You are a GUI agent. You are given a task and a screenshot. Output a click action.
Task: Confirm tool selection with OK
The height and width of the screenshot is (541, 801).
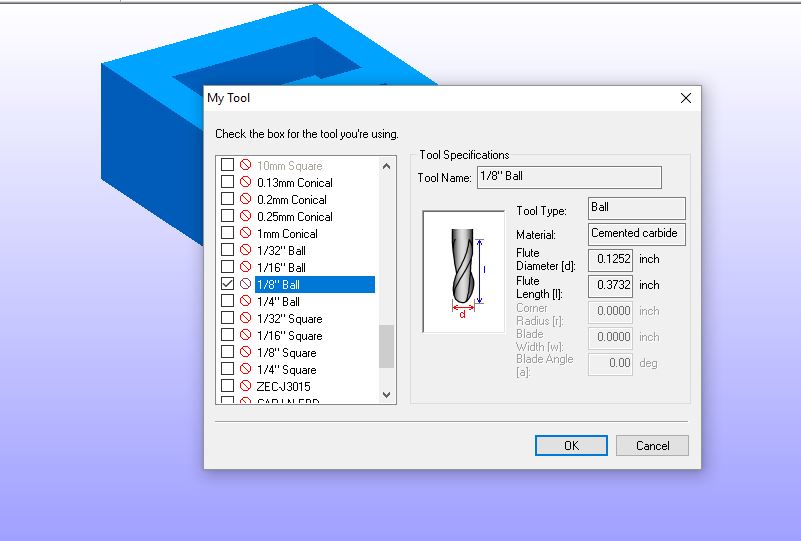tap(571, 445)
